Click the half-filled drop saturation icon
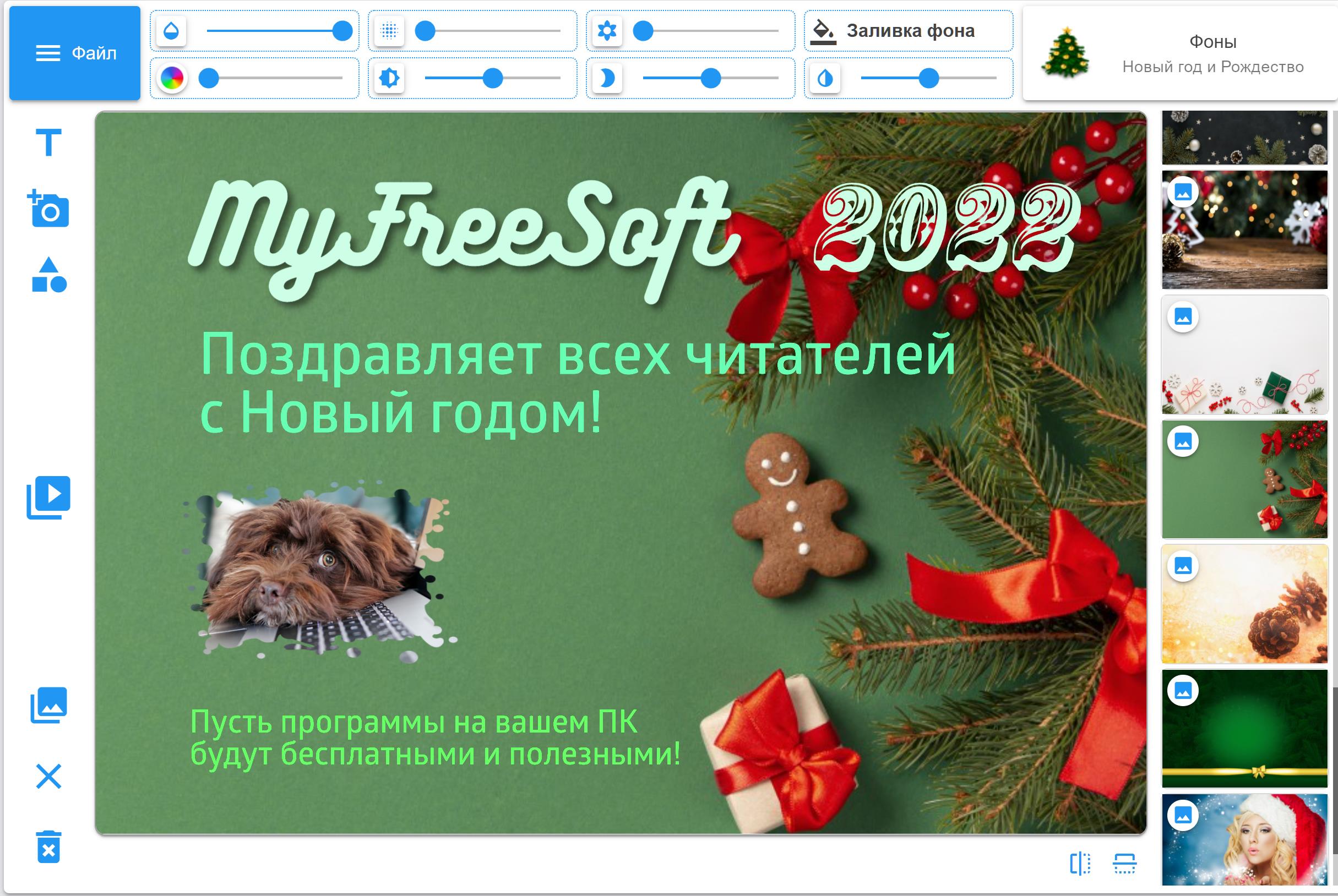 (x=825, y=78)
